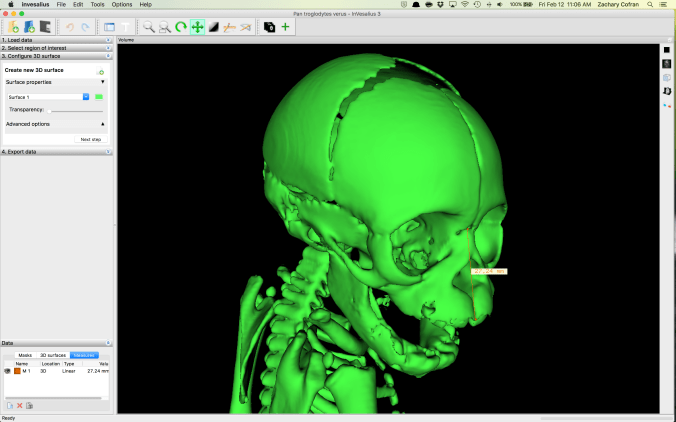
Task: Collapse the Surface properties section
Action: [x=102, y=82]
